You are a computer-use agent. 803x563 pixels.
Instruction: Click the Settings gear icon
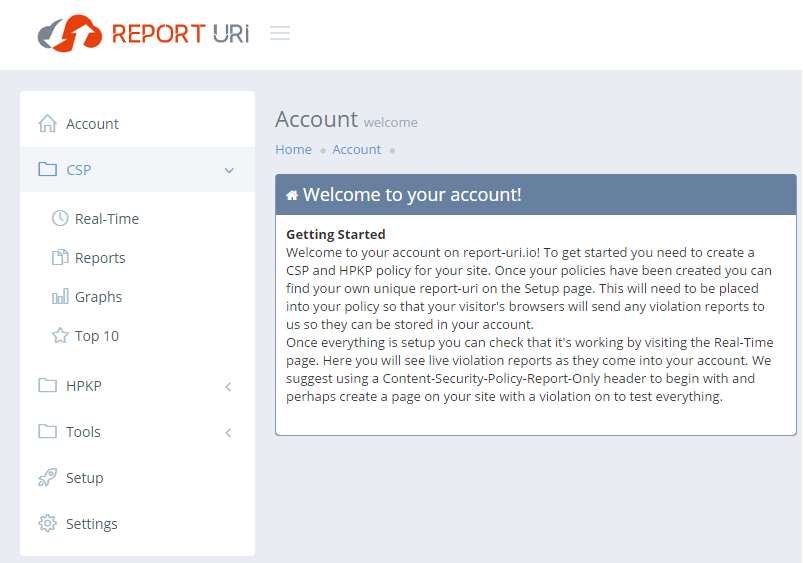point(48,524)
